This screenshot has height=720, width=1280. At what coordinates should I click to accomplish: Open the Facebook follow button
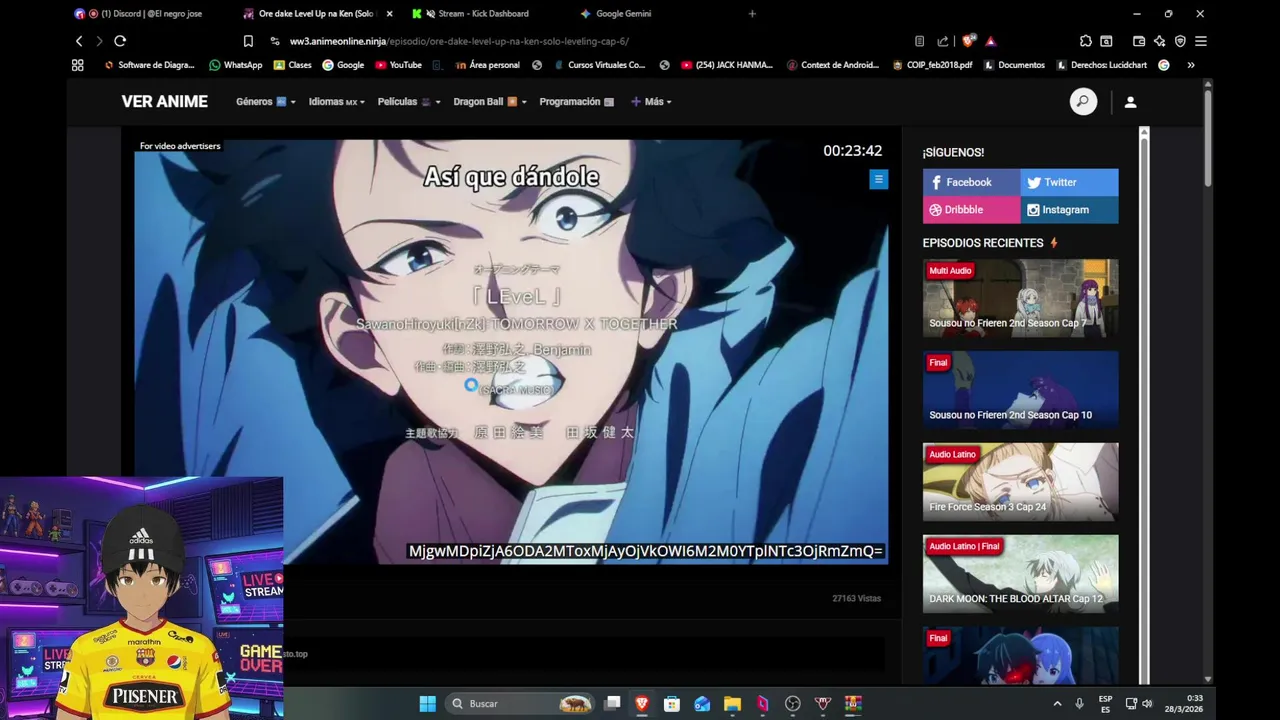click(x=971, y=182)
